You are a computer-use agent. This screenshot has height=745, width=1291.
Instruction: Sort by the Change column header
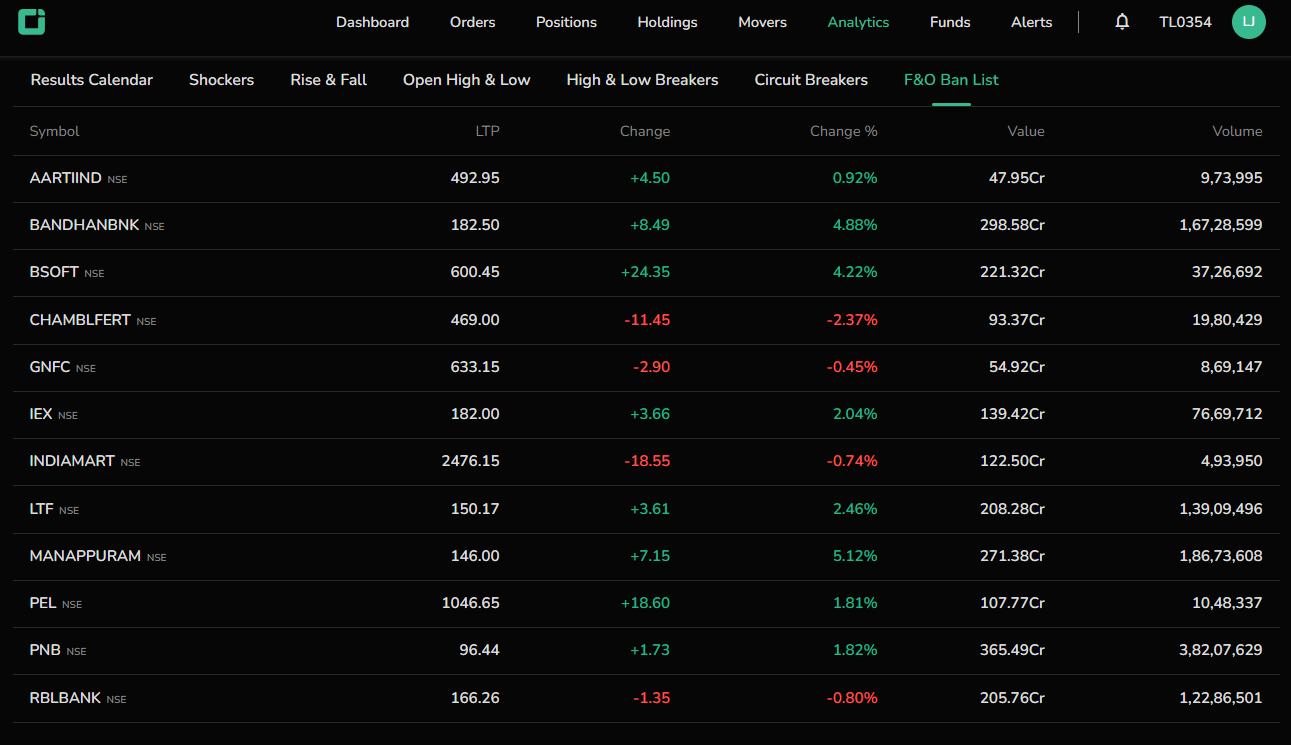coord(645,131)
